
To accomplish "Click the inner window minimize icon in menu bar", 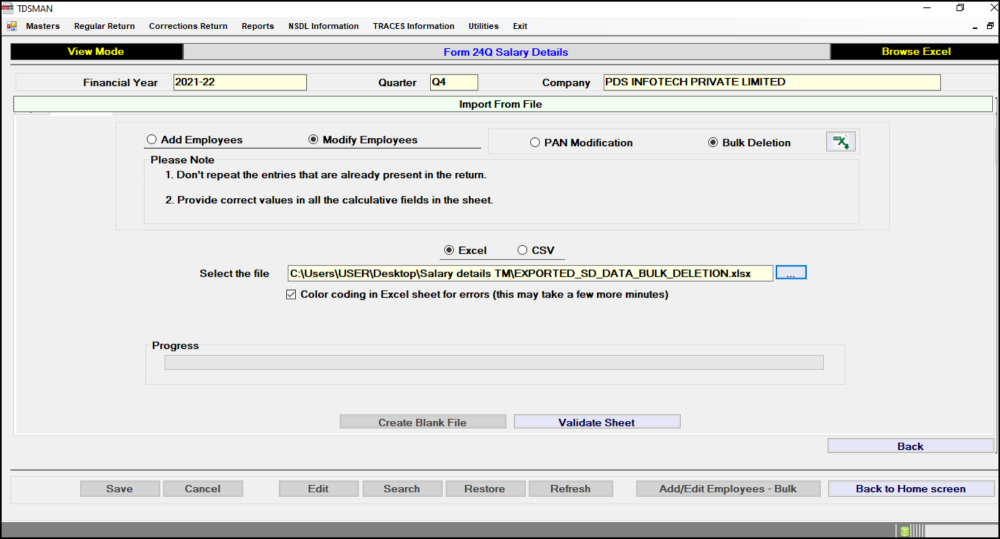I will [x=975, y=27].
